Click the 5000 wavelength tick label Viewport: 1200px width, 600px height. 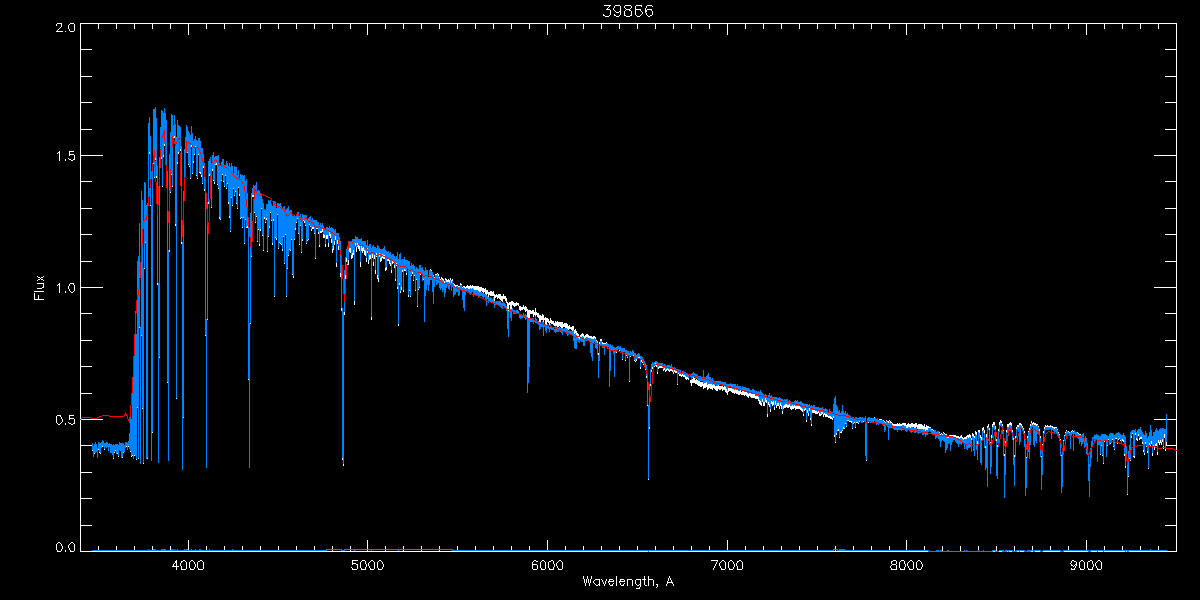coord(368,565)
